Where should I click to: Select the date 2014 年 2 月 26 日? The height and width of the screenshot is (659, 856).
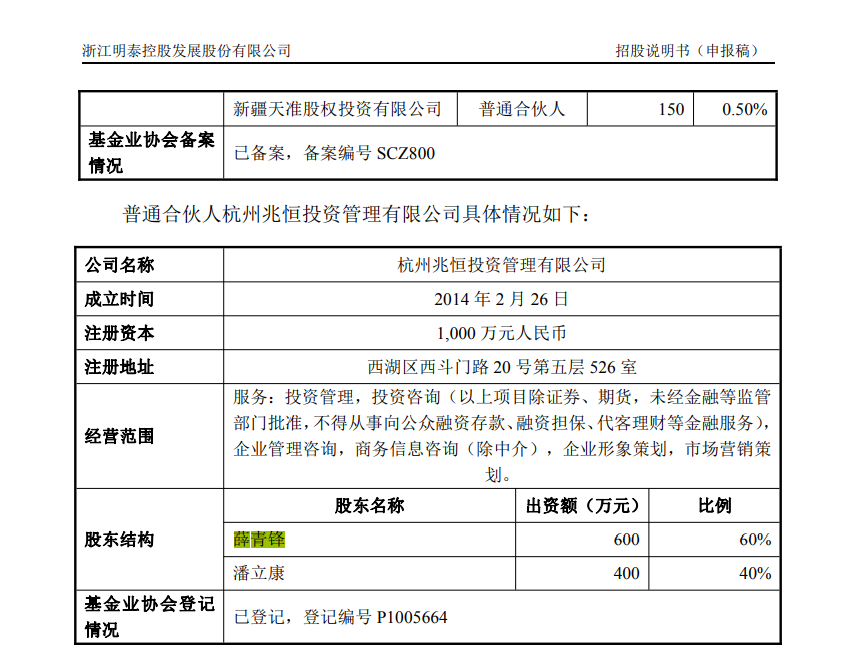pyautogui.click(x=501, y=299)
